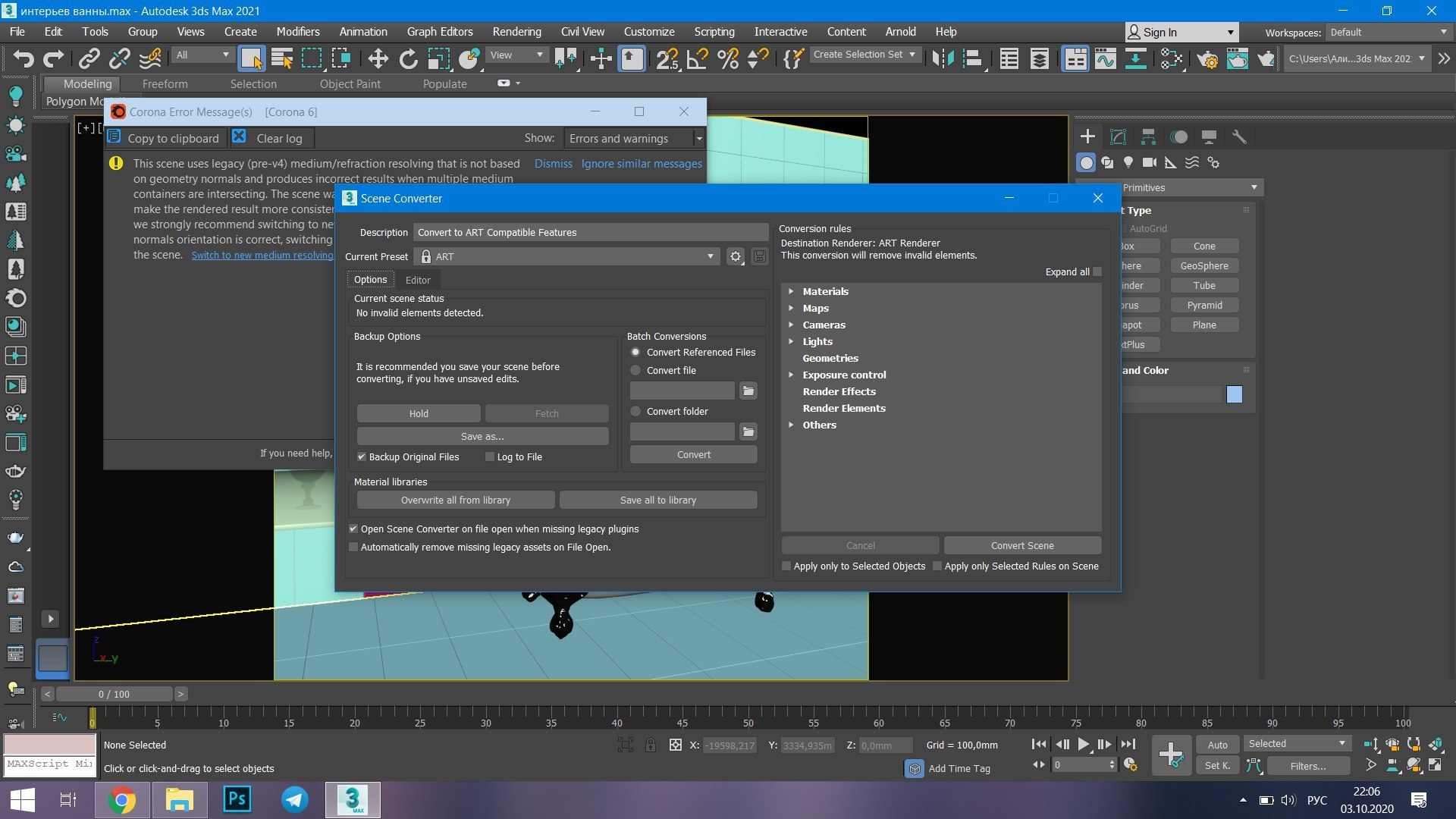Select Convert file radio option
This screenshot has width=1456, height=819.
635,370
